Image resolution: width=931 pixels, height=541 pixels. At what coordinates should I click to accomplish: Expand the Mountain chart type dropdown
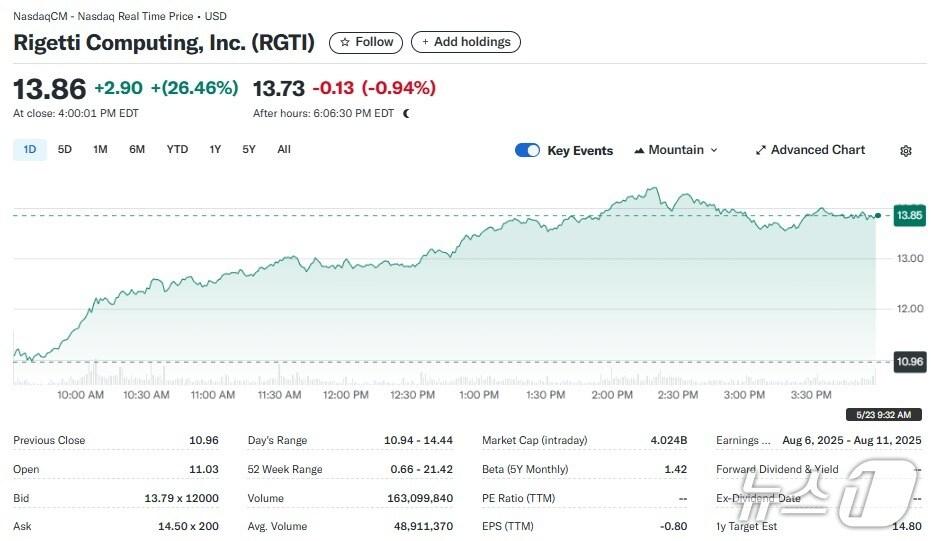[714, 150]
